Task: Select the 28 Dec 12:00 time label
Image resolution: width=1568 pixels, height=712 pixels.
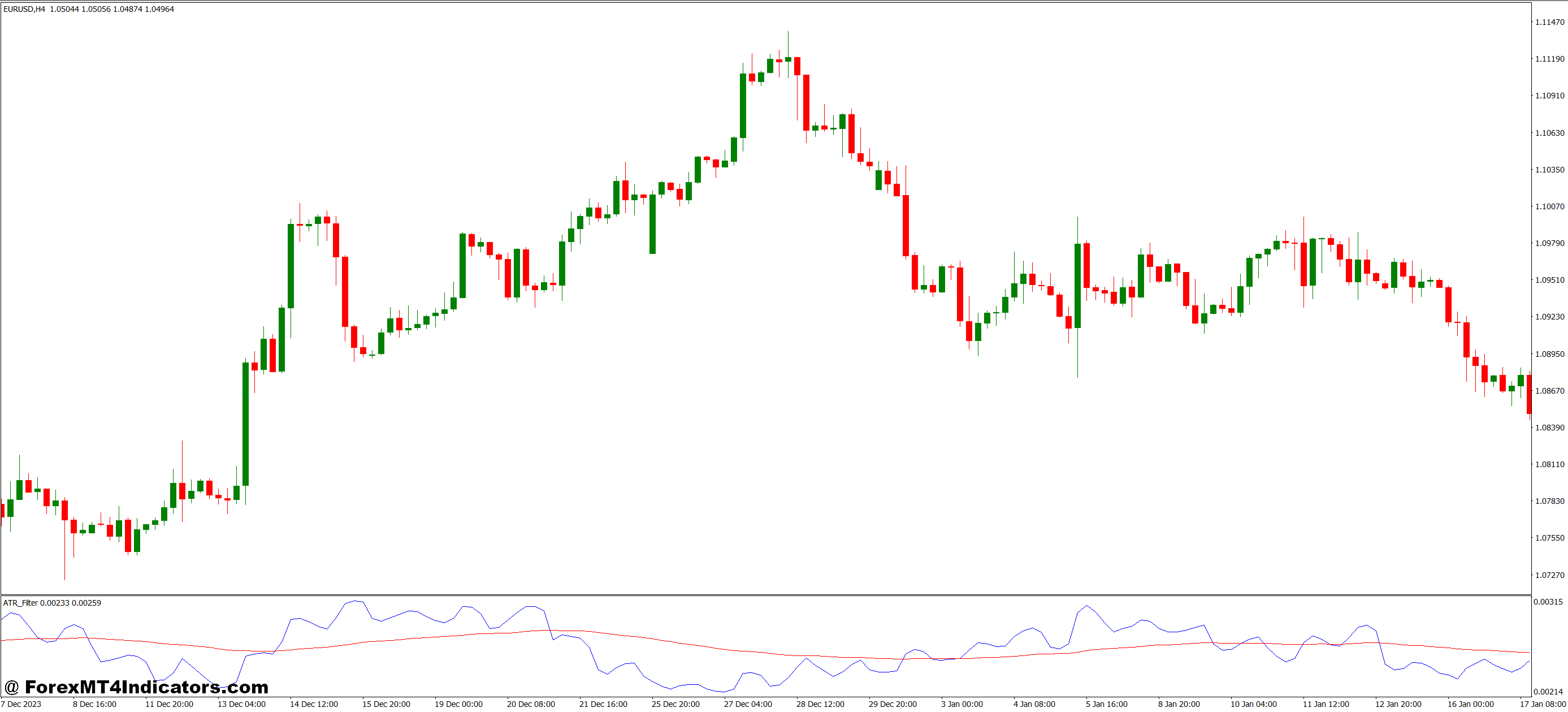Action: [x=820, y=704]
